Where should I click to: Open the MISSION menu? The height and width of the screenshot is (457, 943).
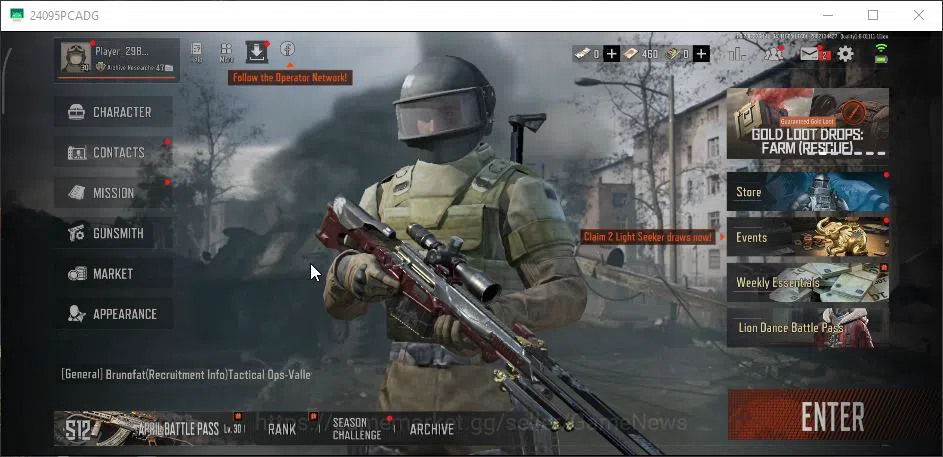tap(114, 192)
